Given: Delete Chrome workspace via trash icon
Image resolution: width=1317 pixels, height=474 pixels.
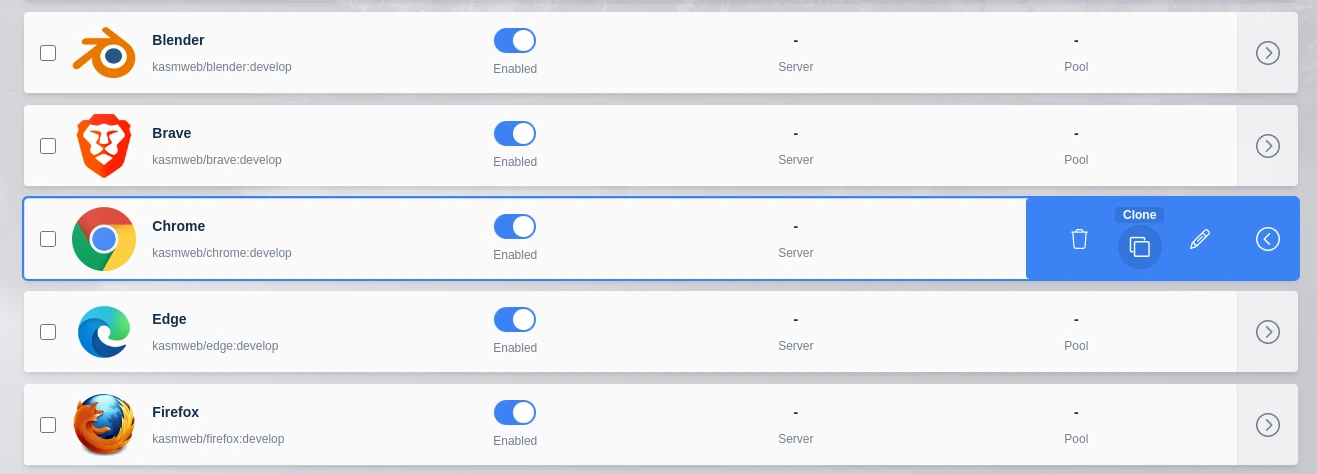Looking at the screenshot, I should (x=1079, y=239).
